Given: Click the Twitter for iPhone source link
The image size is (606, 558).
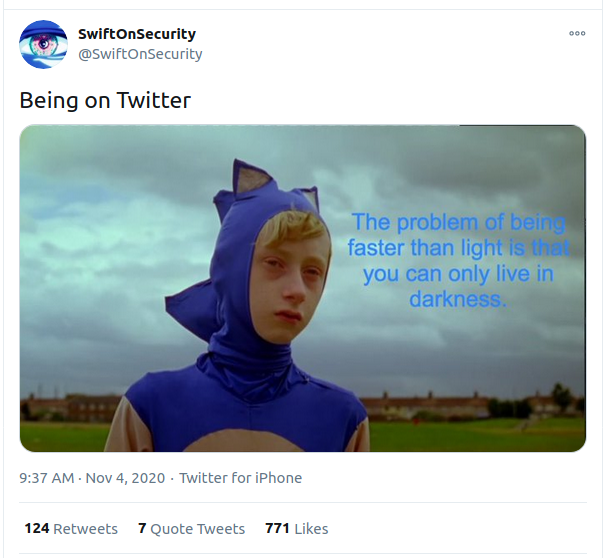Looking at the screenshot, I should pos(240,478).
